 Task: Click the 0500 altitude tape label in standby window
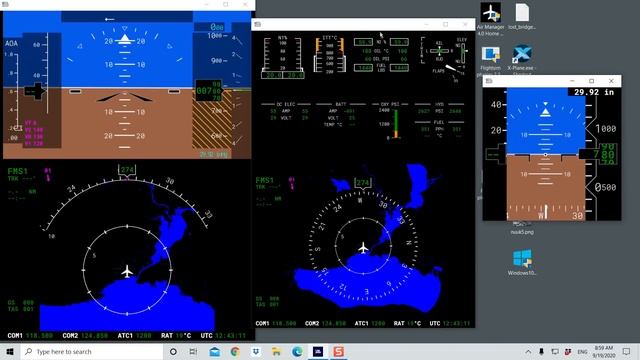(605, 187)
